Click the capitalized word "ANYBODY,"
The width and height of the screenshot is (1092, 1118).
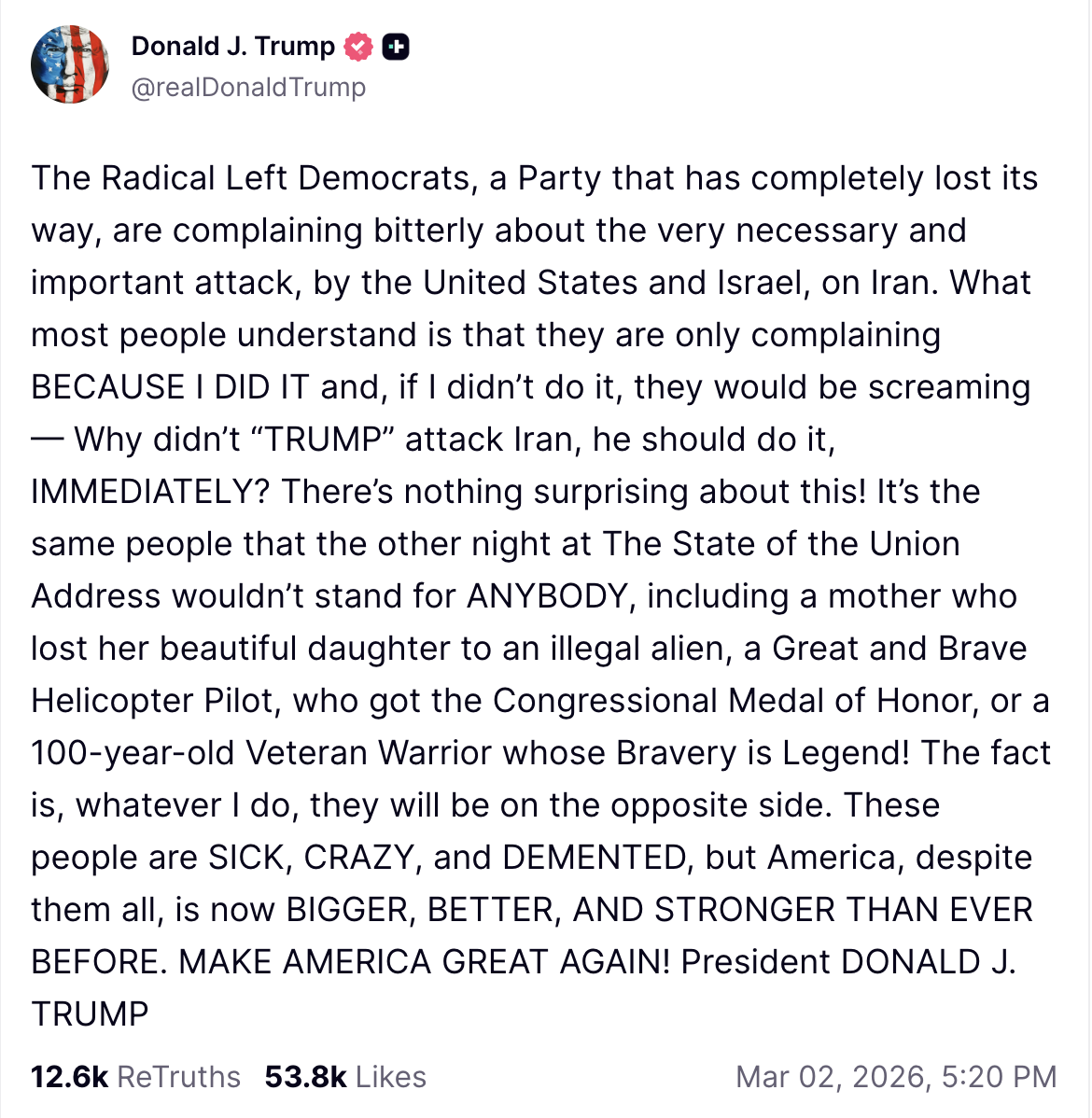[x=551, y=596]
